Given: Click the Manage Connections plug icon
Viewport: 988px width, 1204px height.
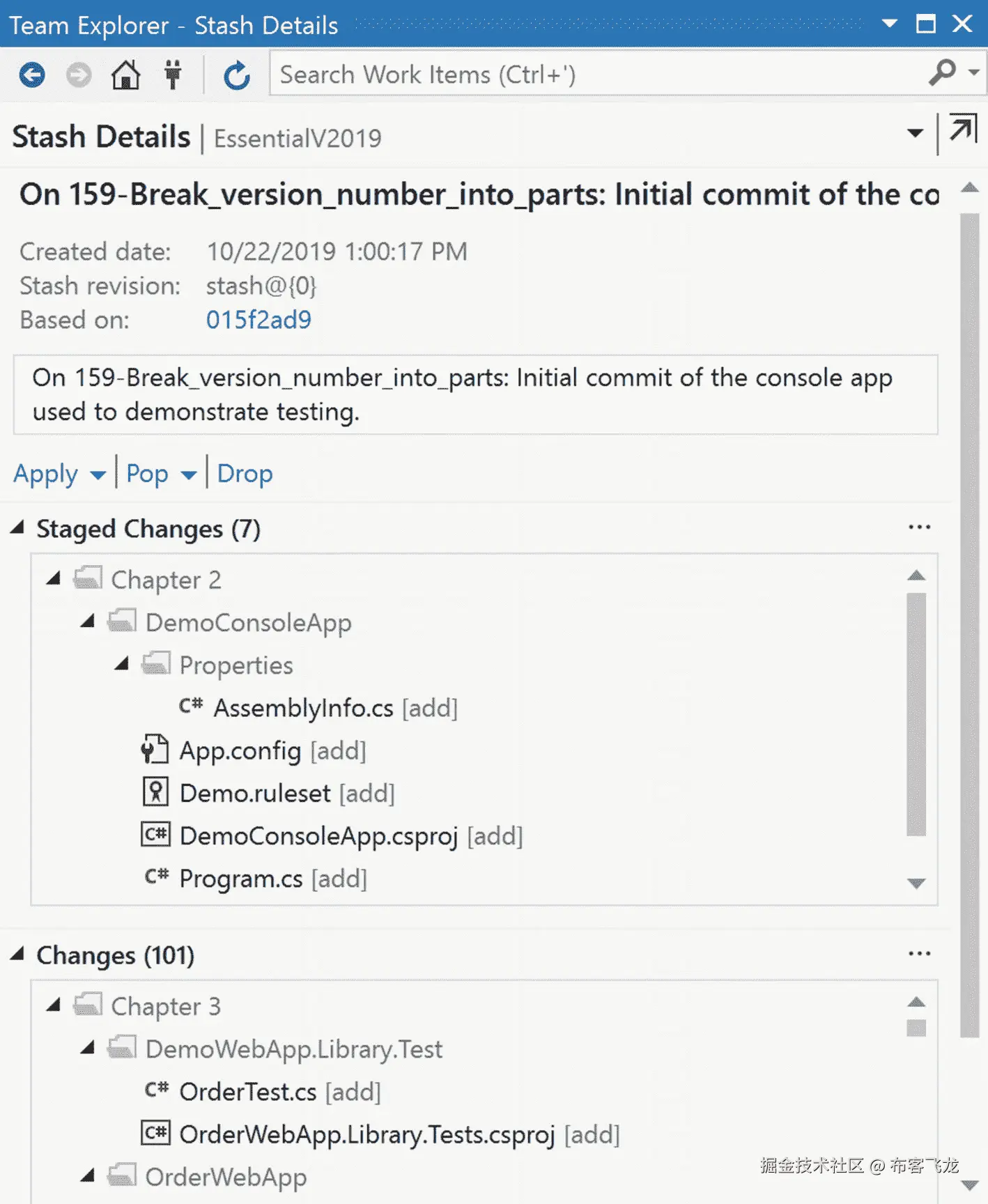Looking at the screenshot, I should (x=173, y=75).
